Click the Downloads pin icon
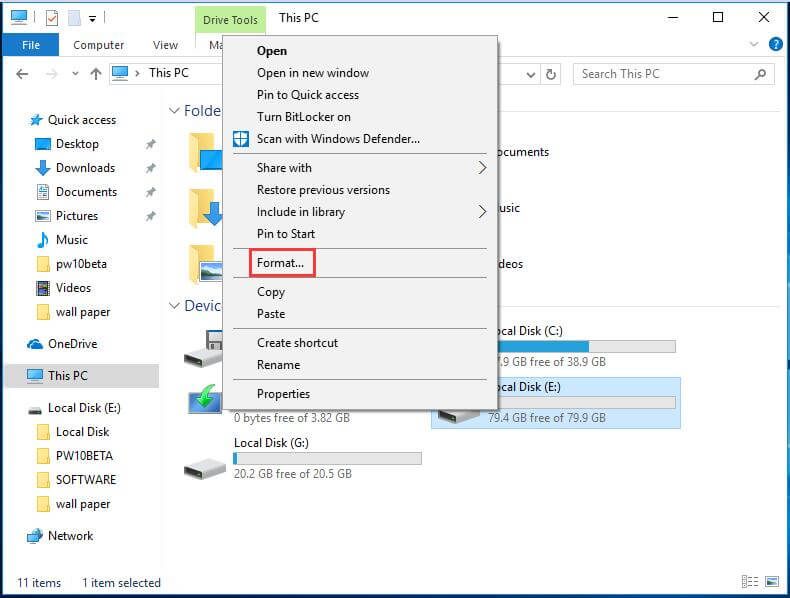Viewport: 790px width, 598px height. 150,168
